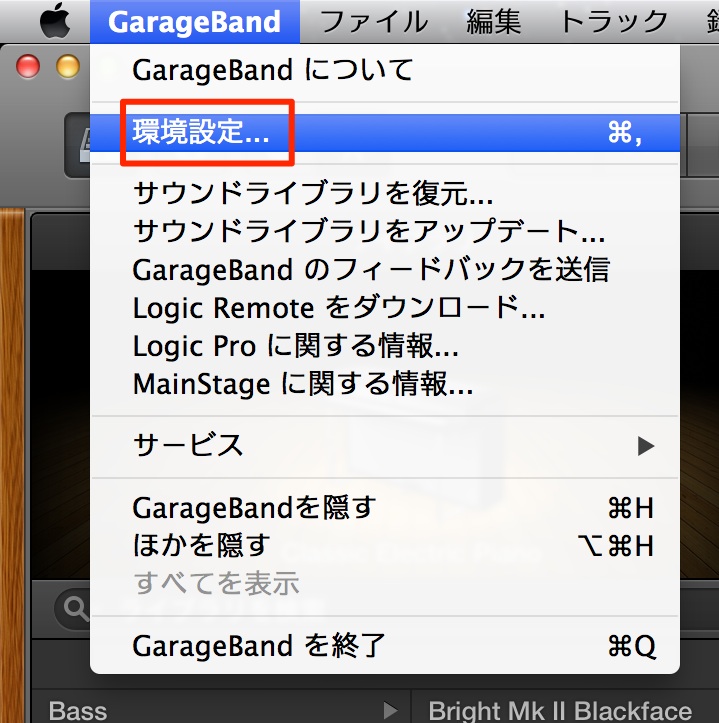Select GarageBand を終了
Viewport: 719px width, 723px height.
point(385,646)
